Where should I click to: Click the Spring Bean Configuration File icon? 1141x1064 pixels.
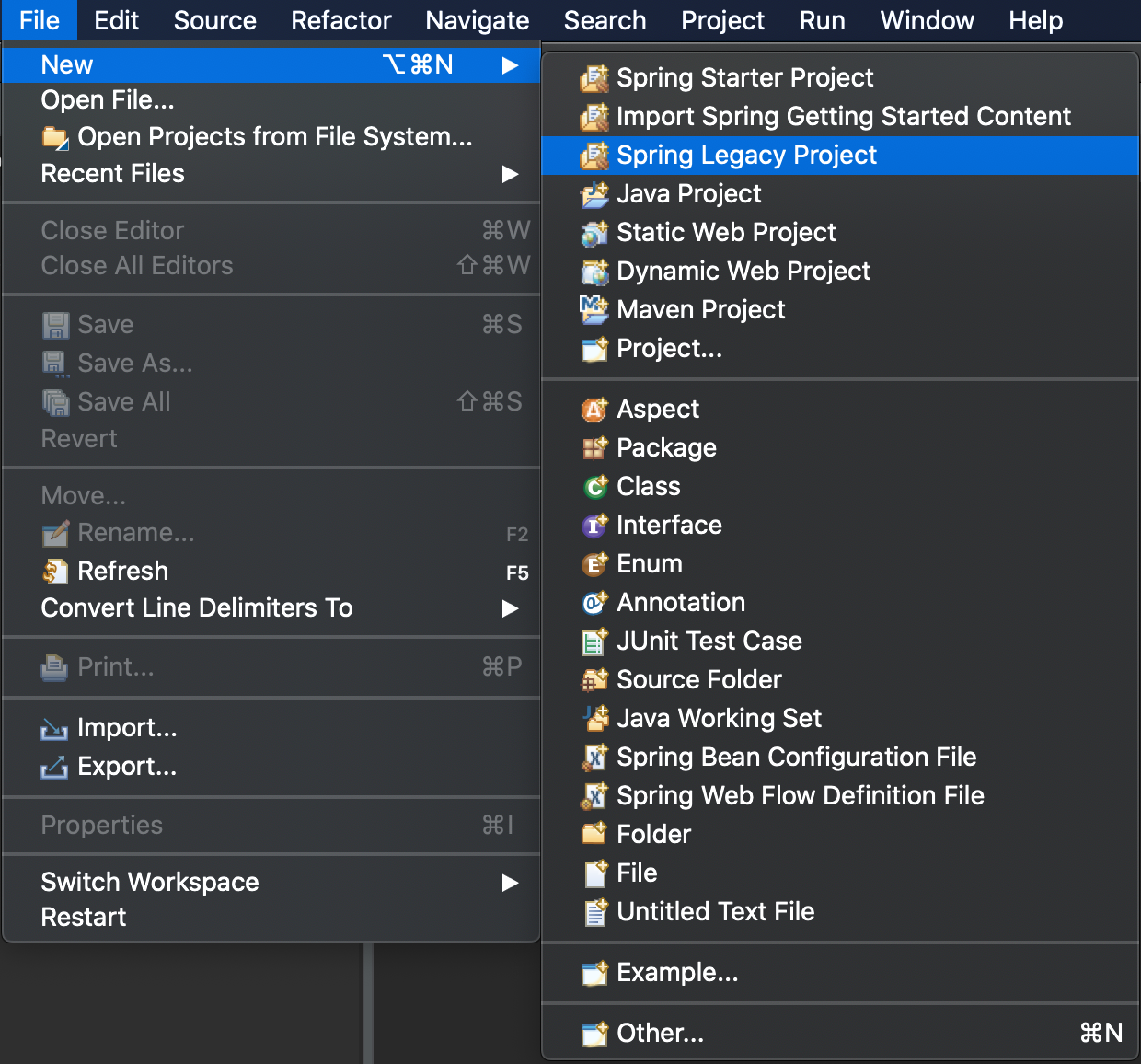[x=594, y=758]
